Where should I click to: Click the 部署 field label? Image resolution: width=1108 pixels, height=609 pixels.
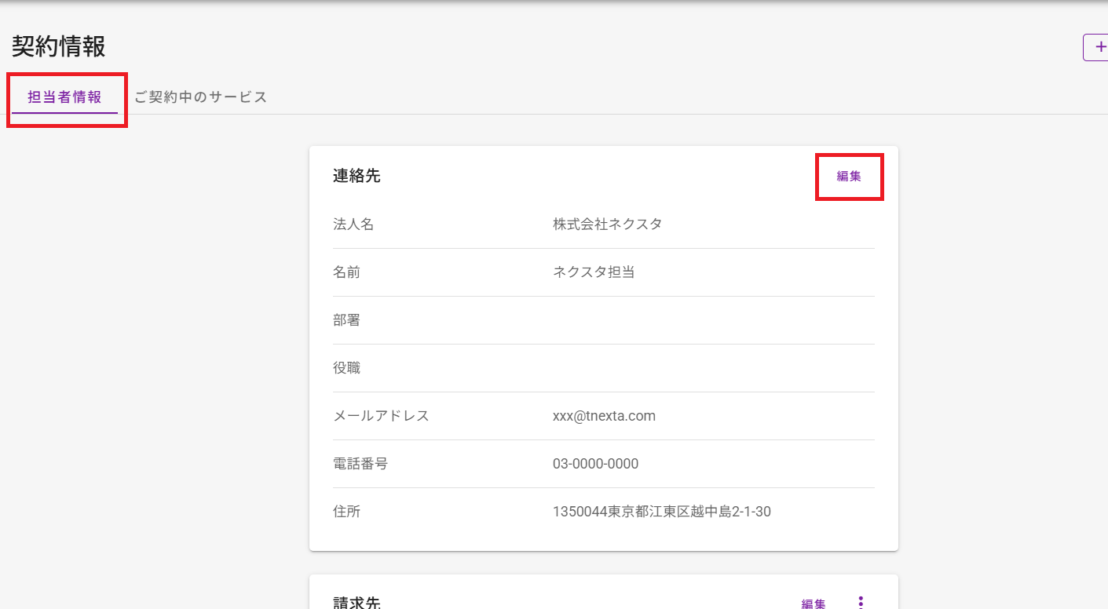[346, 320]
